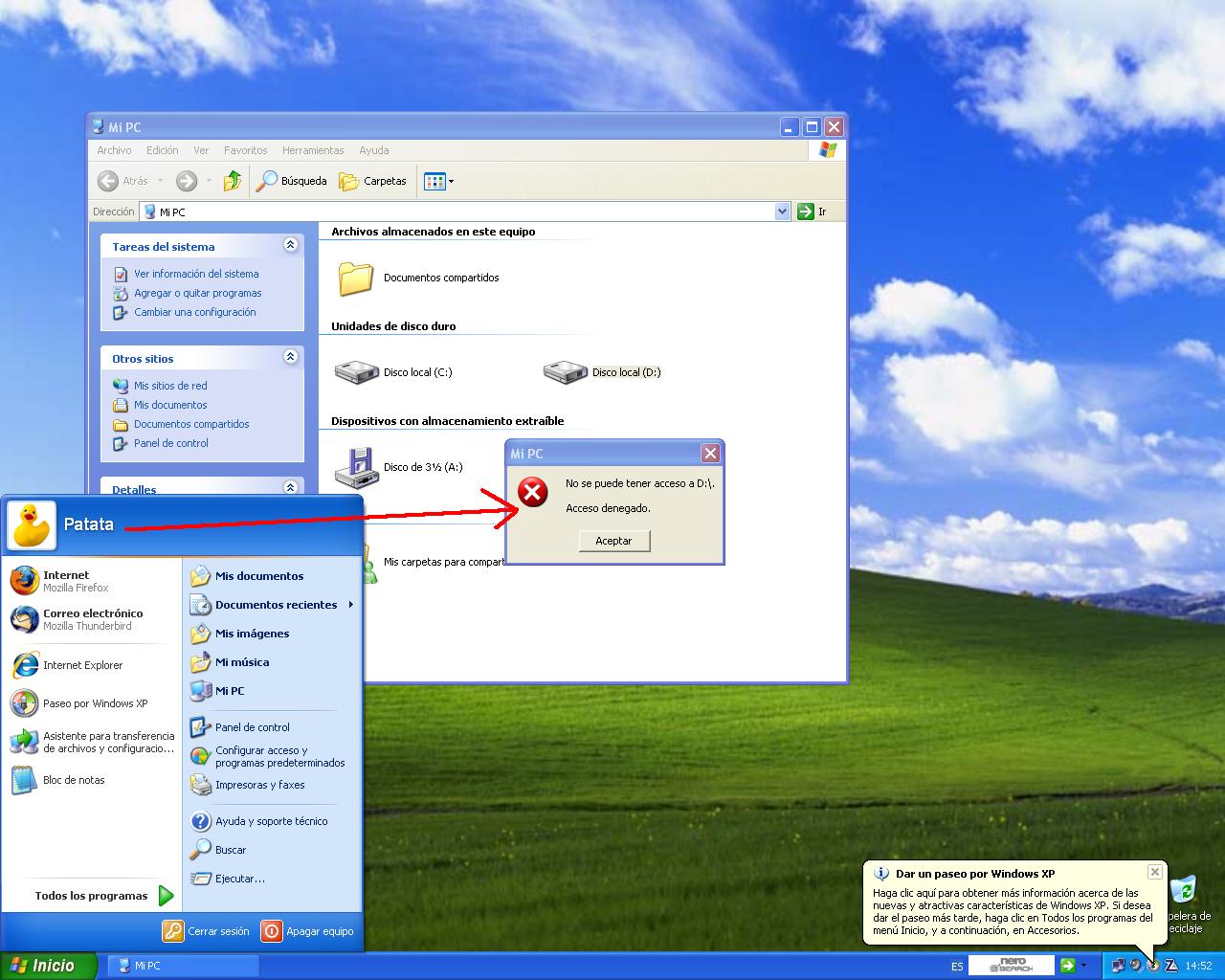Click the Up folder toolbar icon
This screenshot has height=980, width=1225.
point(233,180)
